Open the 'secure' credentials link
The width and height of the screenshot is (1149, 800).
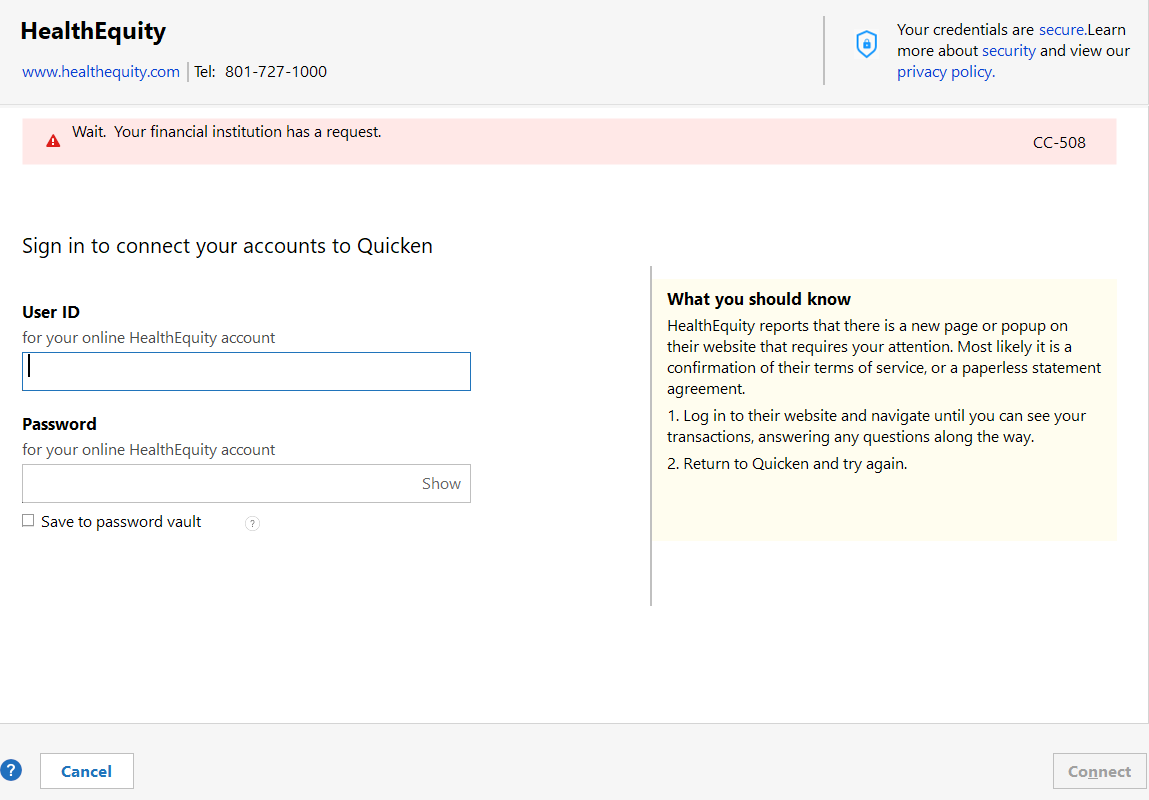1061,30
